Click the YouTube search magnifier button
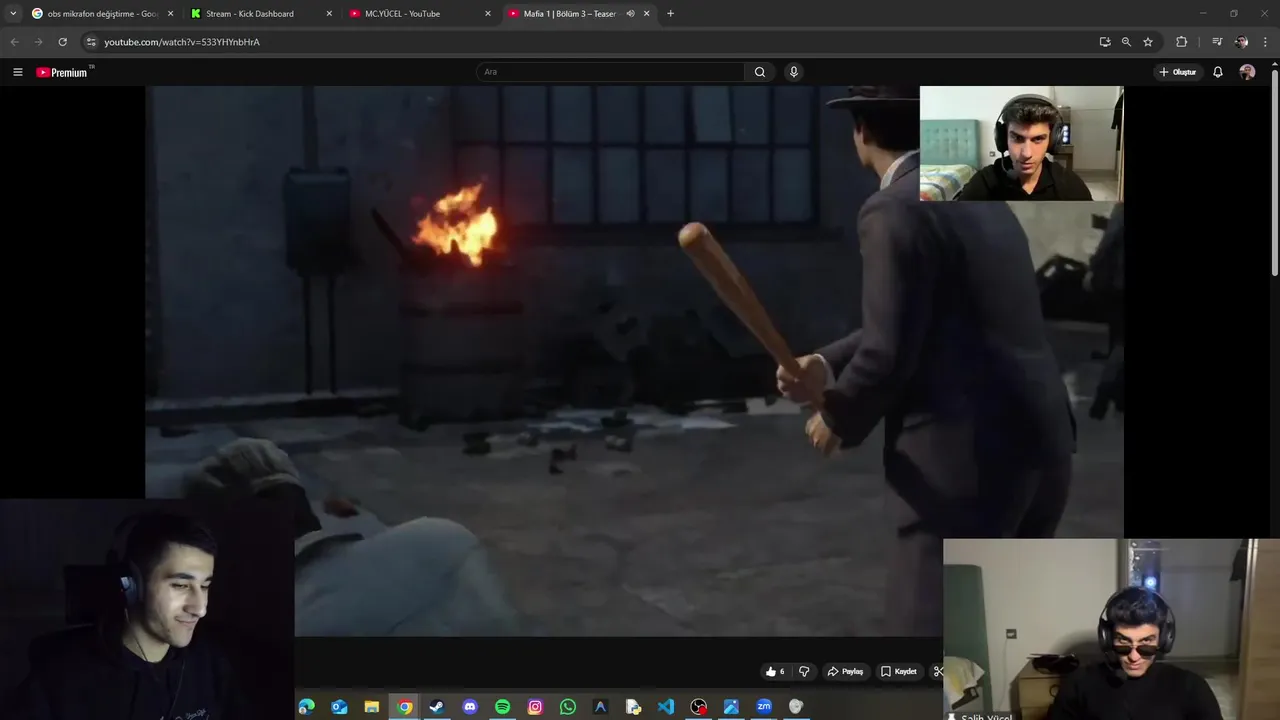Screen dimensions: 1280x720 click(x=760, y=72)
